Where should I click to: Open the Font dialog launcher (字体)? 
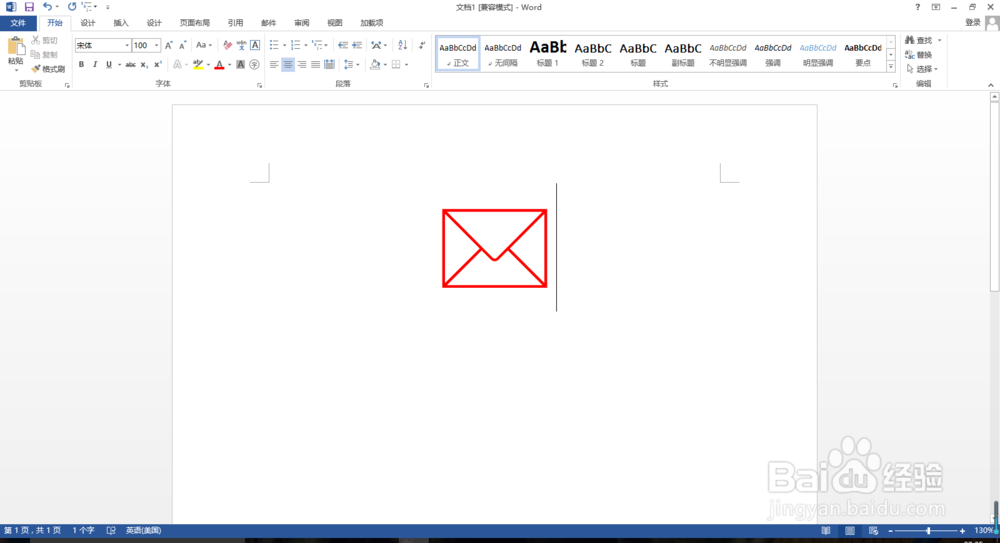pos(260,86)
